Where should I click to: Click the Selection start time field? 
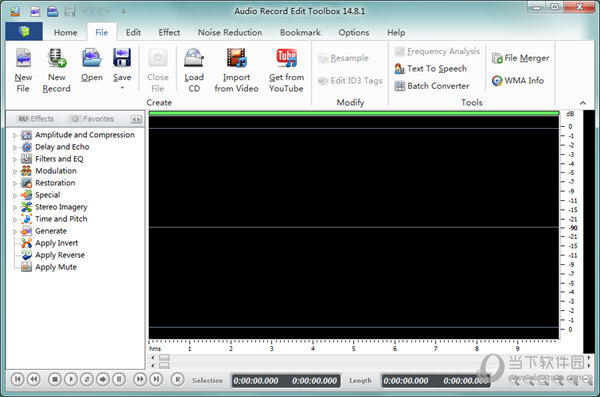(x=256, y=381)
